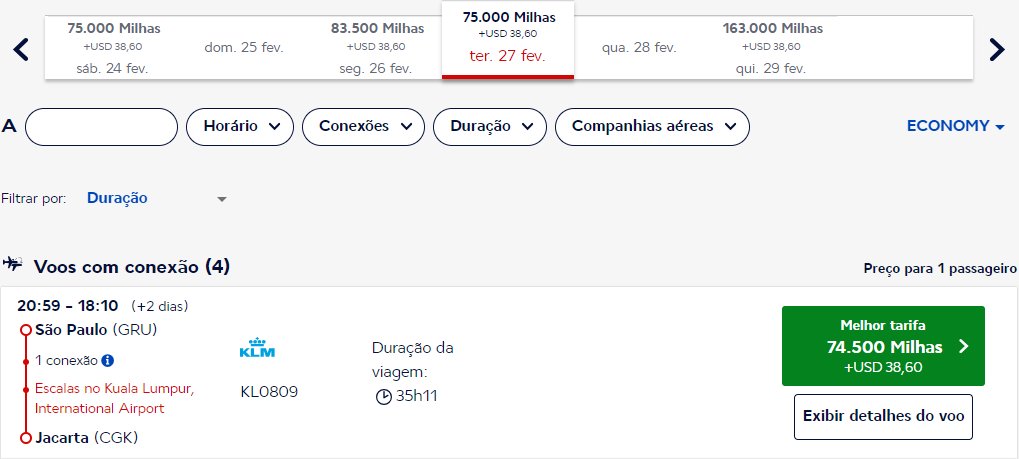Image resolution: width=1019 pixels, height=459 pixels.
Task: Select the seg. 26 fev. date tab
Action: point(377,49)
